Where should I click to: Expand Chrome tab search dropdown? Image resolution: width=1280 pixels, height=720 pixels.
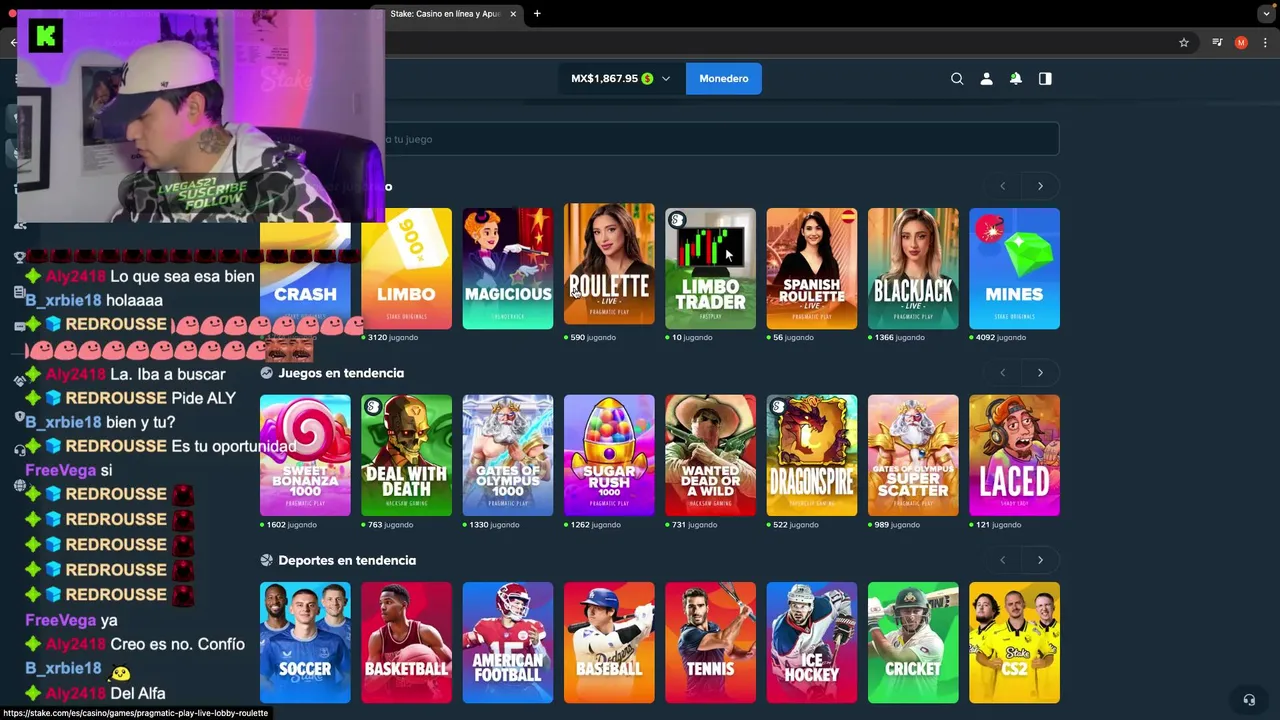(1266, 14)
